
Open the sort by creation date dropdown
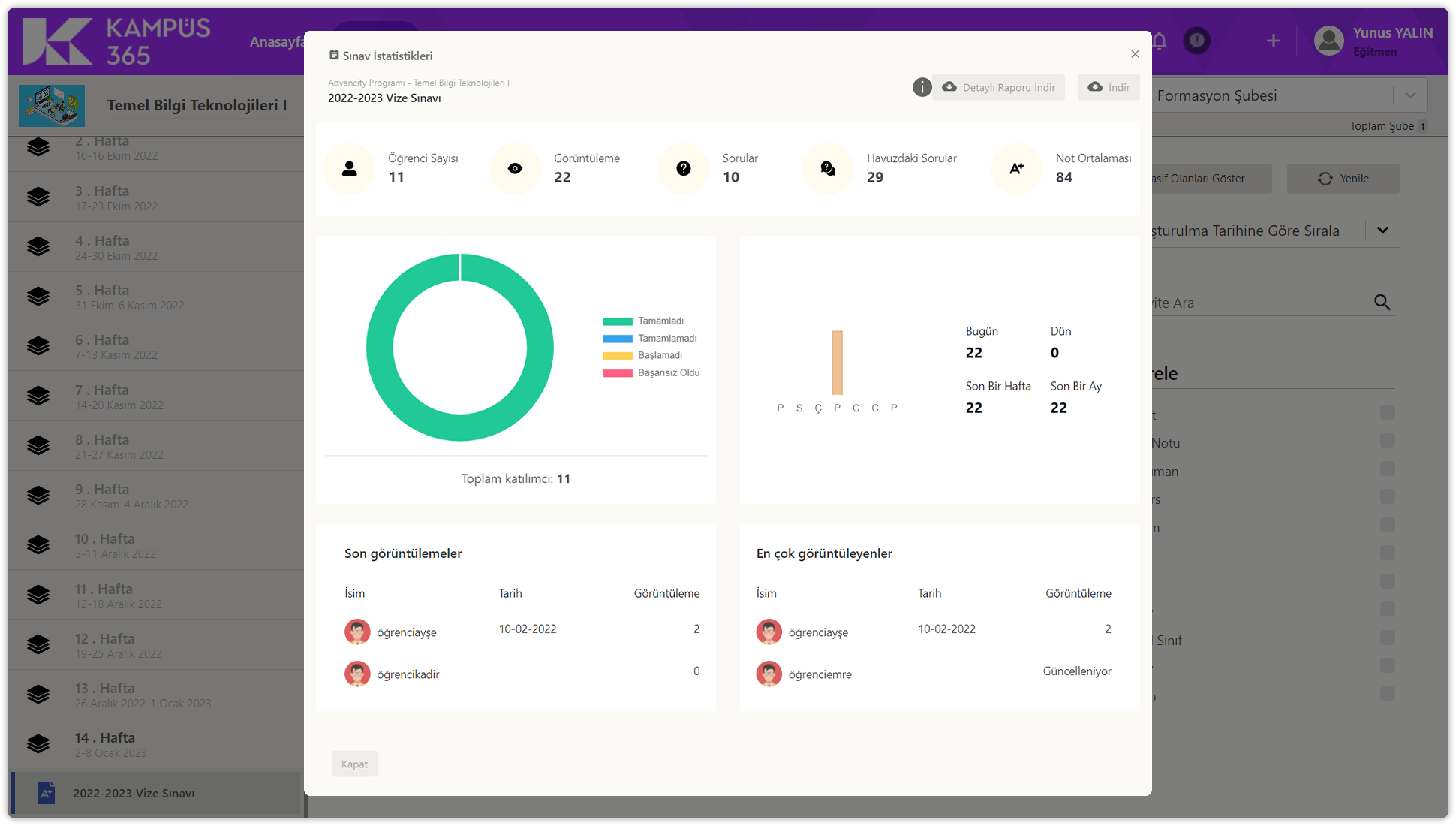pyautogui.click(x=1382, y=230)
